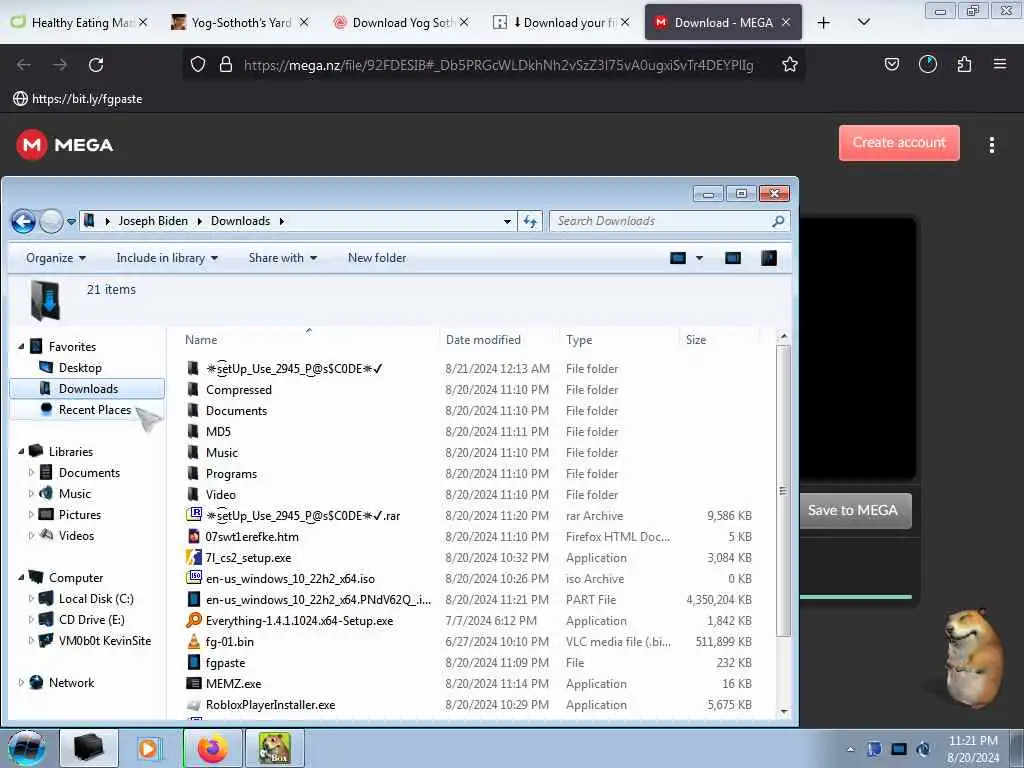
Task: Click the Joseph Biden breadcrumb segment
Action: [x=153, y=221]
